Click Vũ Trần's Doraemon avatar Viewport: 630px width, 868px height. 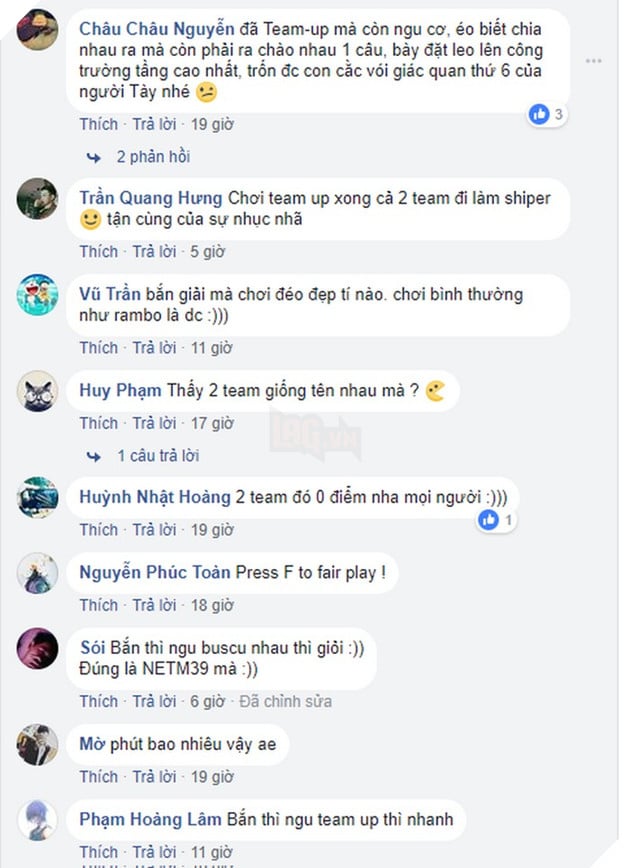coord(37,294)
